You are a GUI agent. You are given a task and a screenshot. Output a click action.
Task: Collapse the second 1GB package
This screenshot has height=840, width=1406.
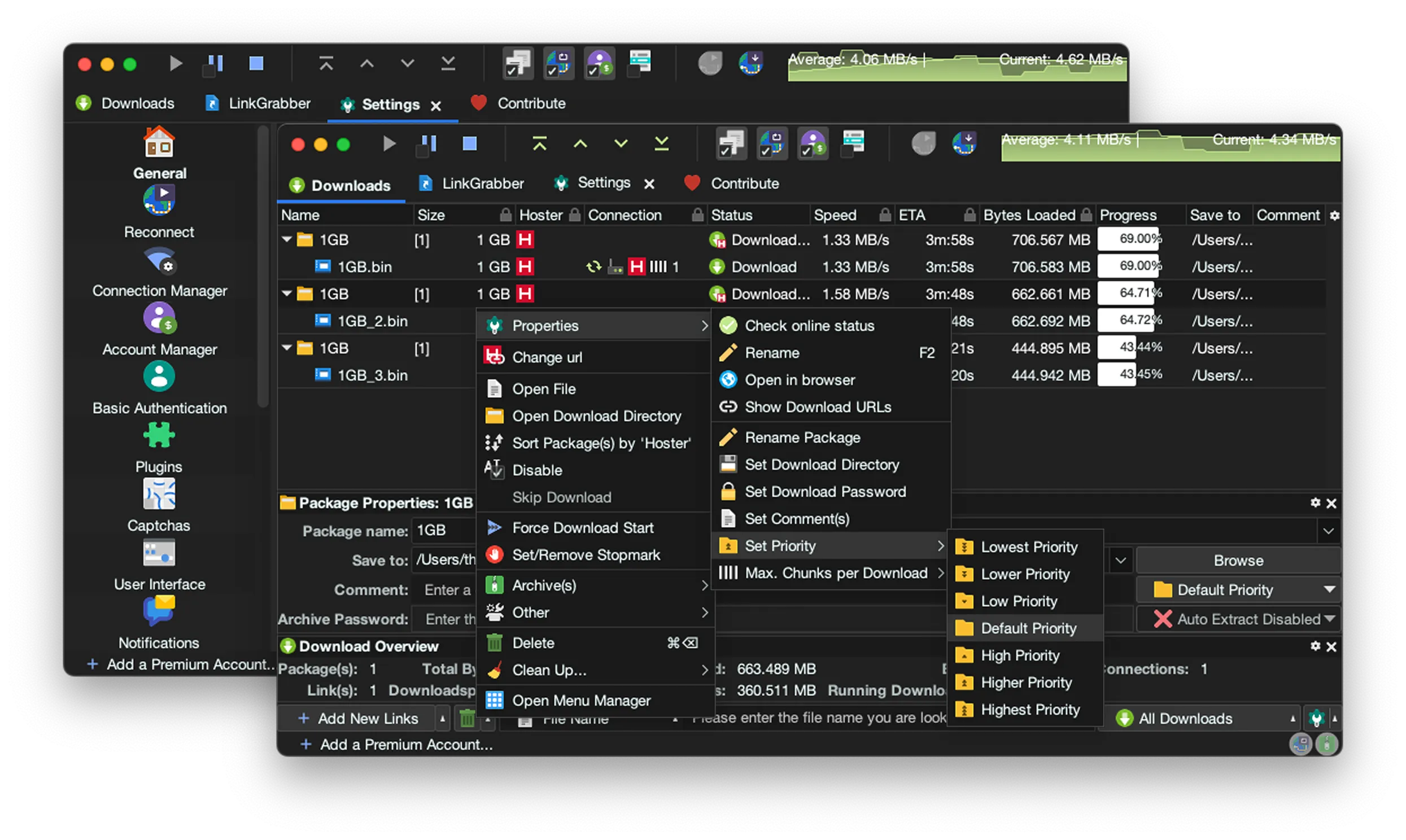(287, 293)
